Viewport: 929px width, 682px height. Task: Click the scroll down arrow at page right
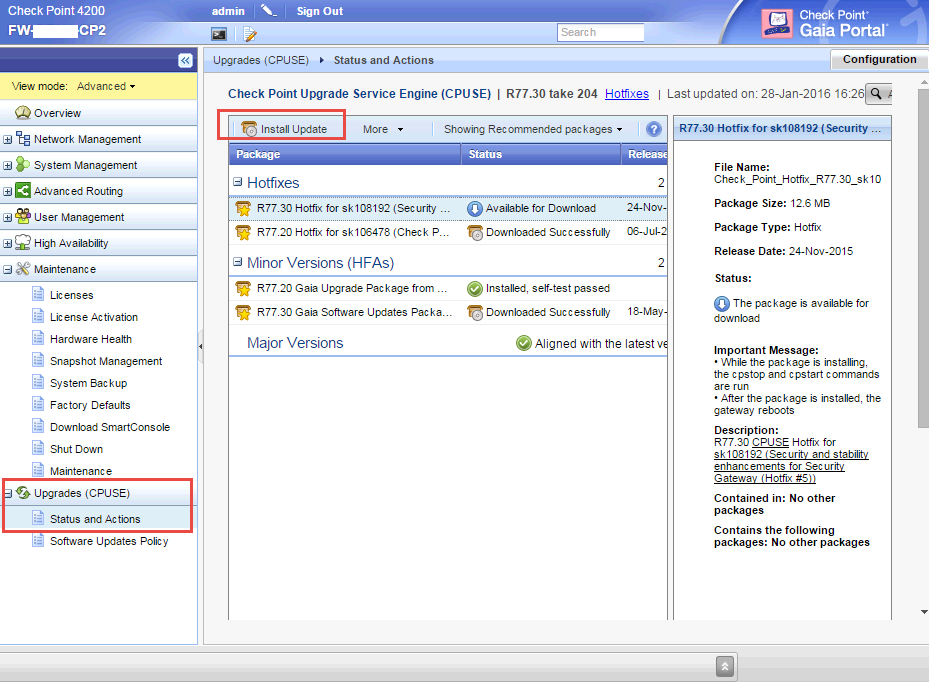pyautogui.click(x=924, y=612)
